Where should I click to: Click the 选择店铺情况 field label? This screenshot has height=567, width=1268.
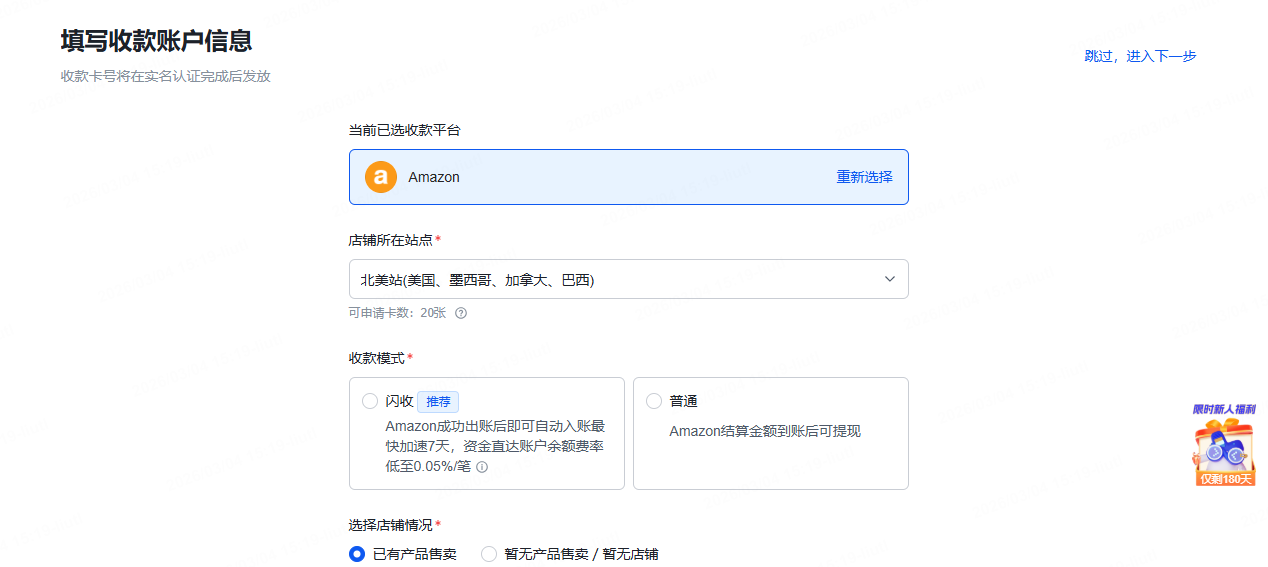(391, 525)
